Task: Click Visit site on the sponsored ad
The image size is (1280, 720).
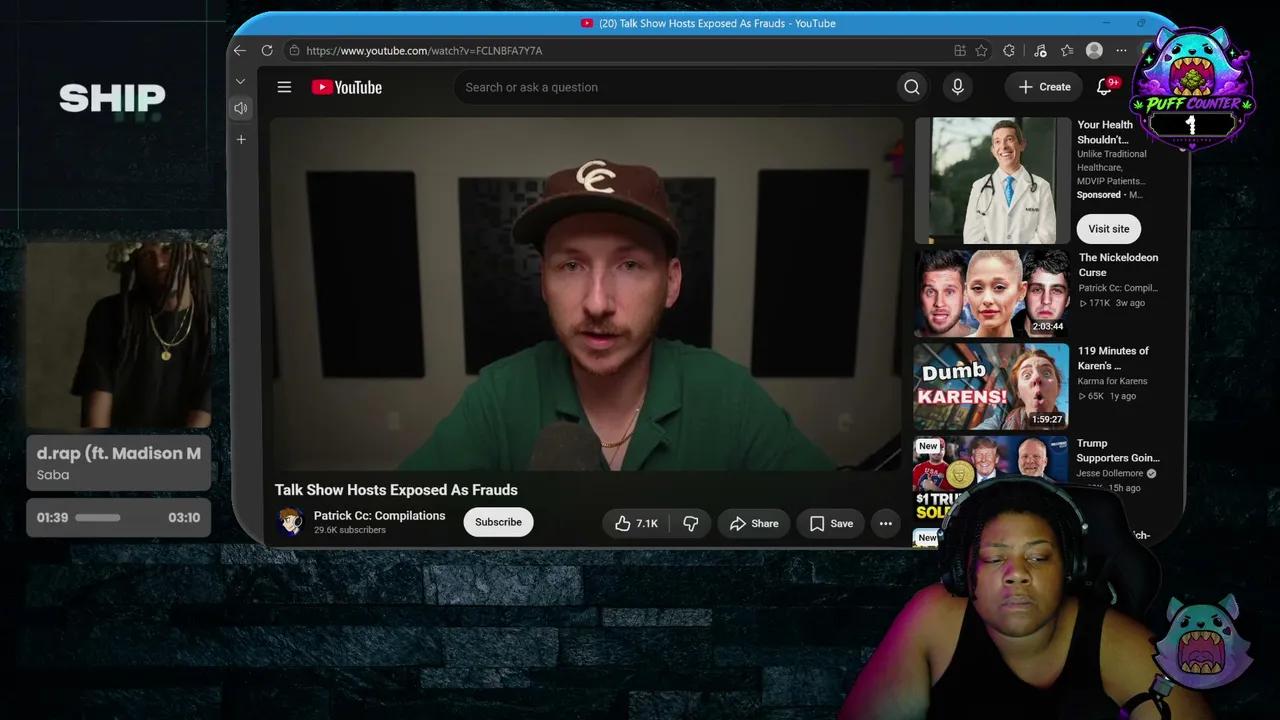Action: (1109, 229)
